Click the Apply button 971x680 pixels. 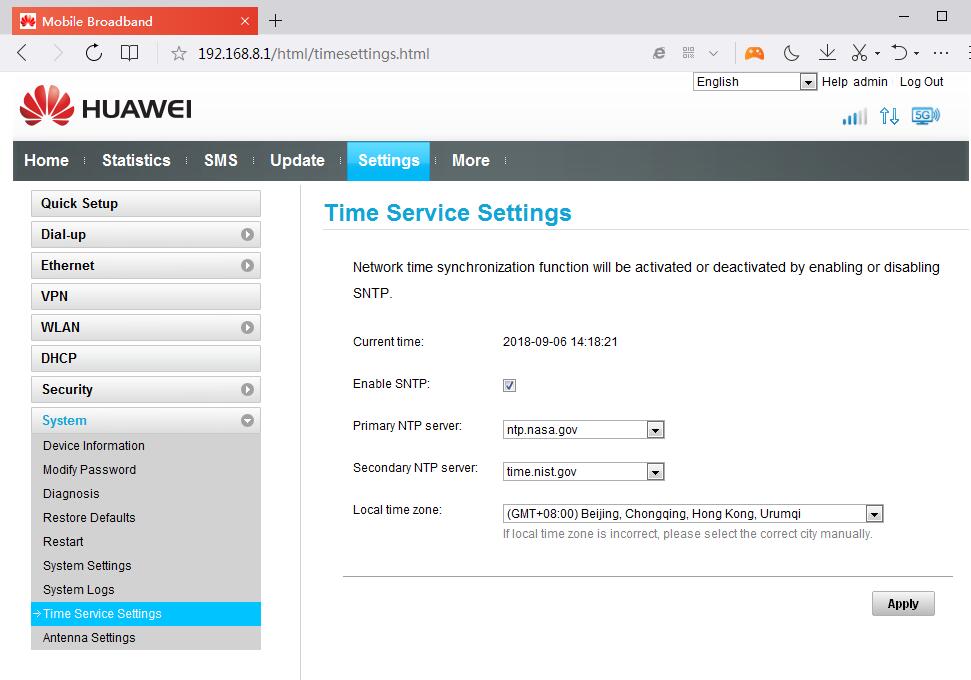point(902,604)
